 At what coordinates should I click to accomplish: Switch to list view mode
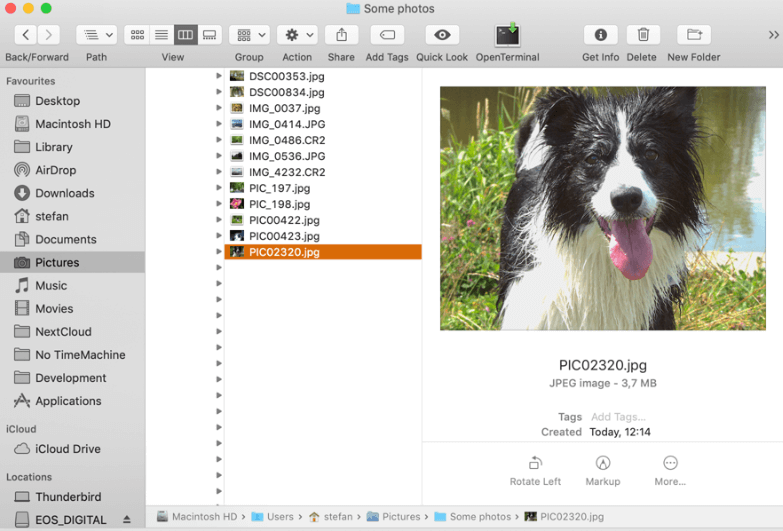(x=161, y=35)
